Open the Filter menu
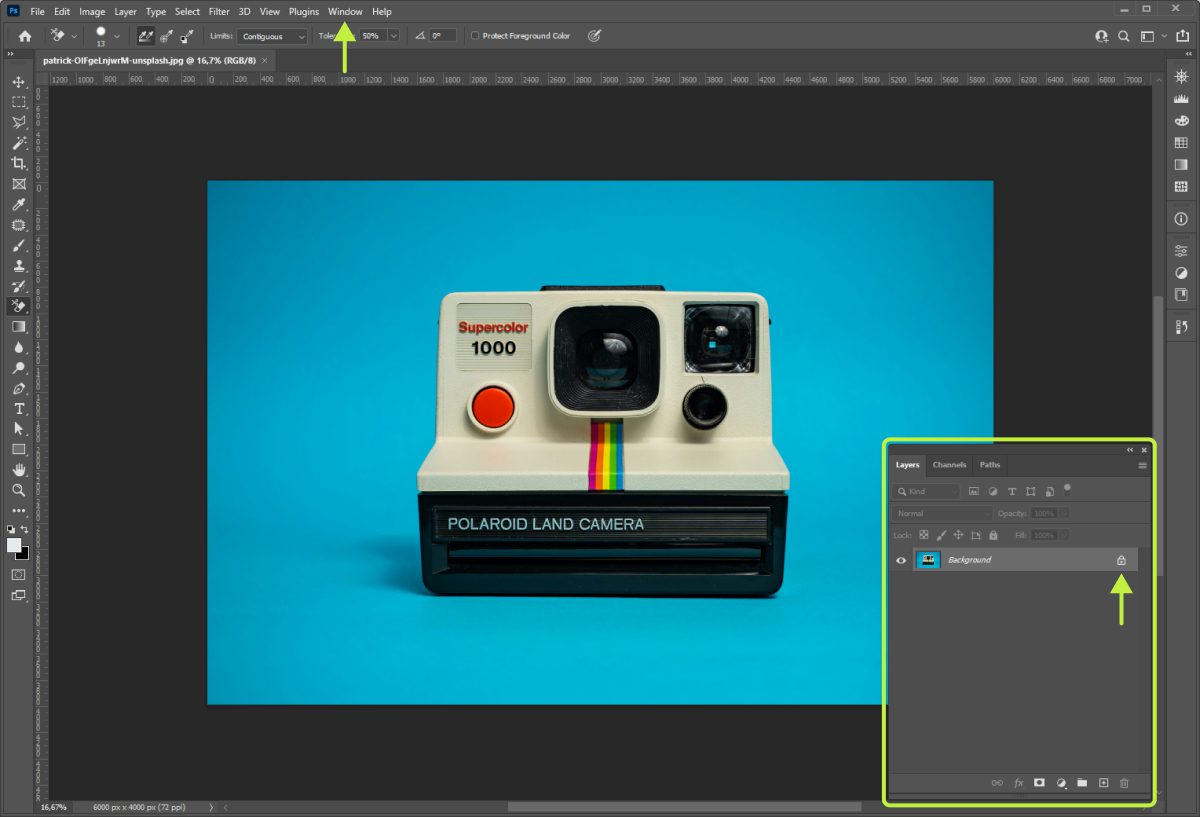 coord(219,12)
